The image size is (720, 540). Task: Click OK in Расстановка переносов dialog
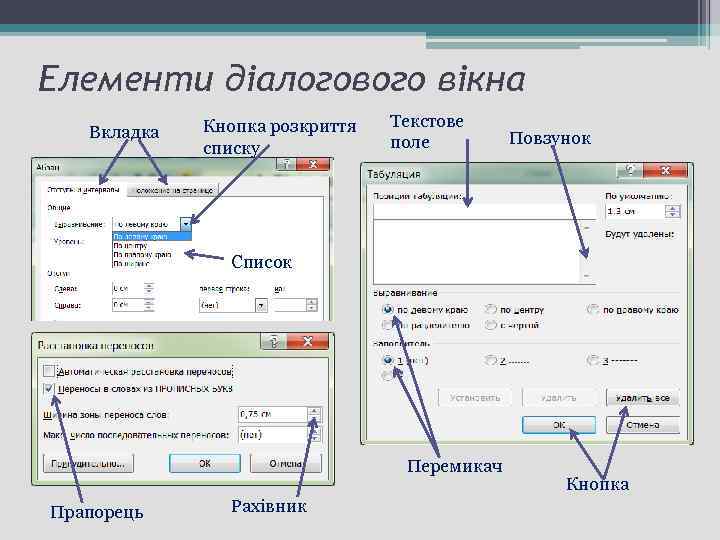pos(205,463)
